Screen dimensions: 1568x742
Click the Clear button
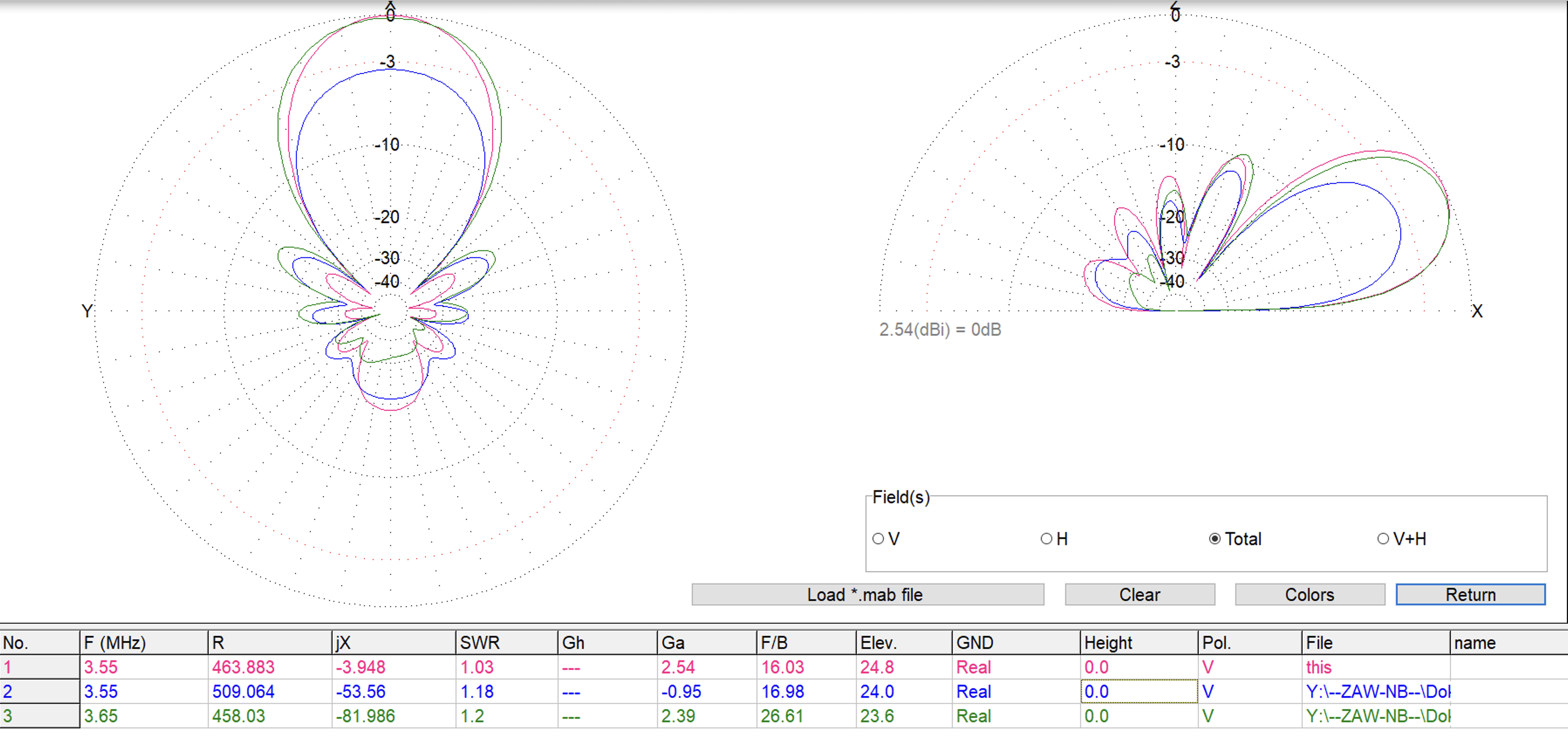pyautogui.click(x=1140, y=594)
